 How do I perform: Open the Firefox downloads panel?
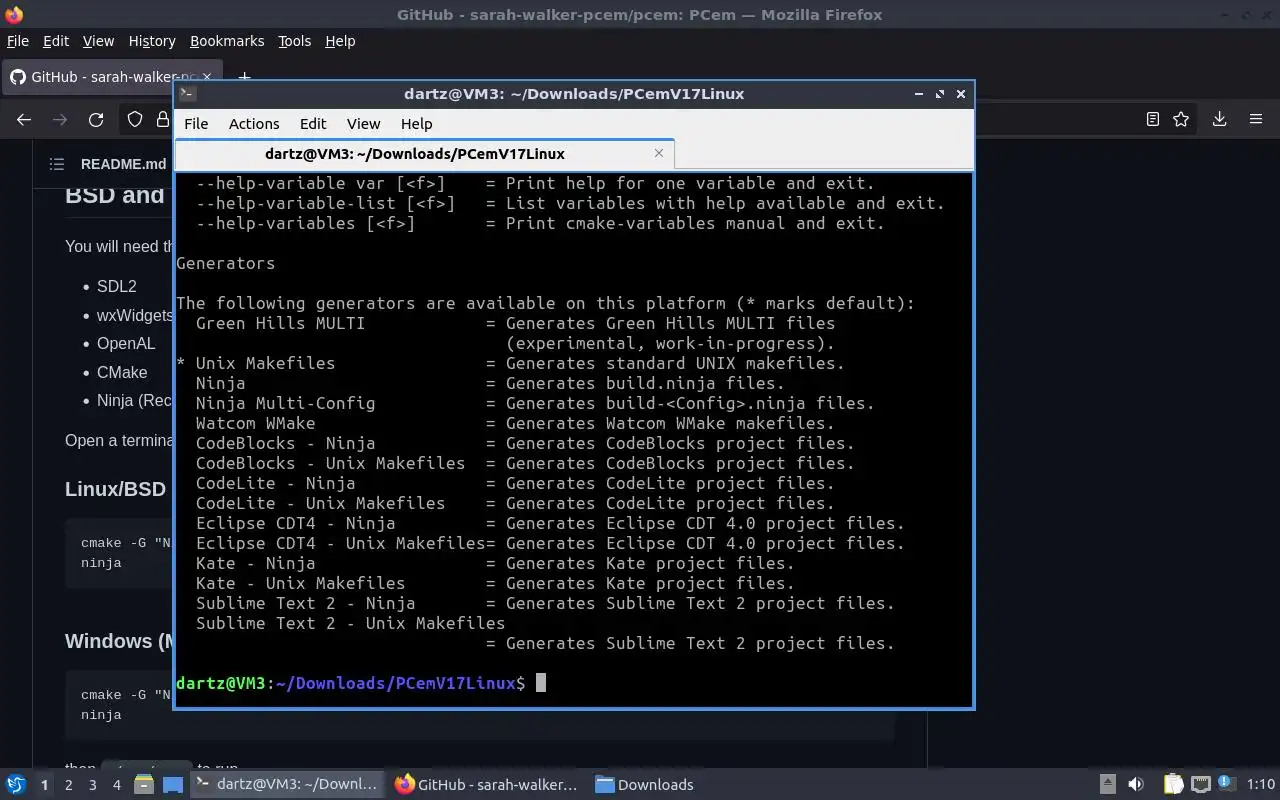coord(1219,120)
